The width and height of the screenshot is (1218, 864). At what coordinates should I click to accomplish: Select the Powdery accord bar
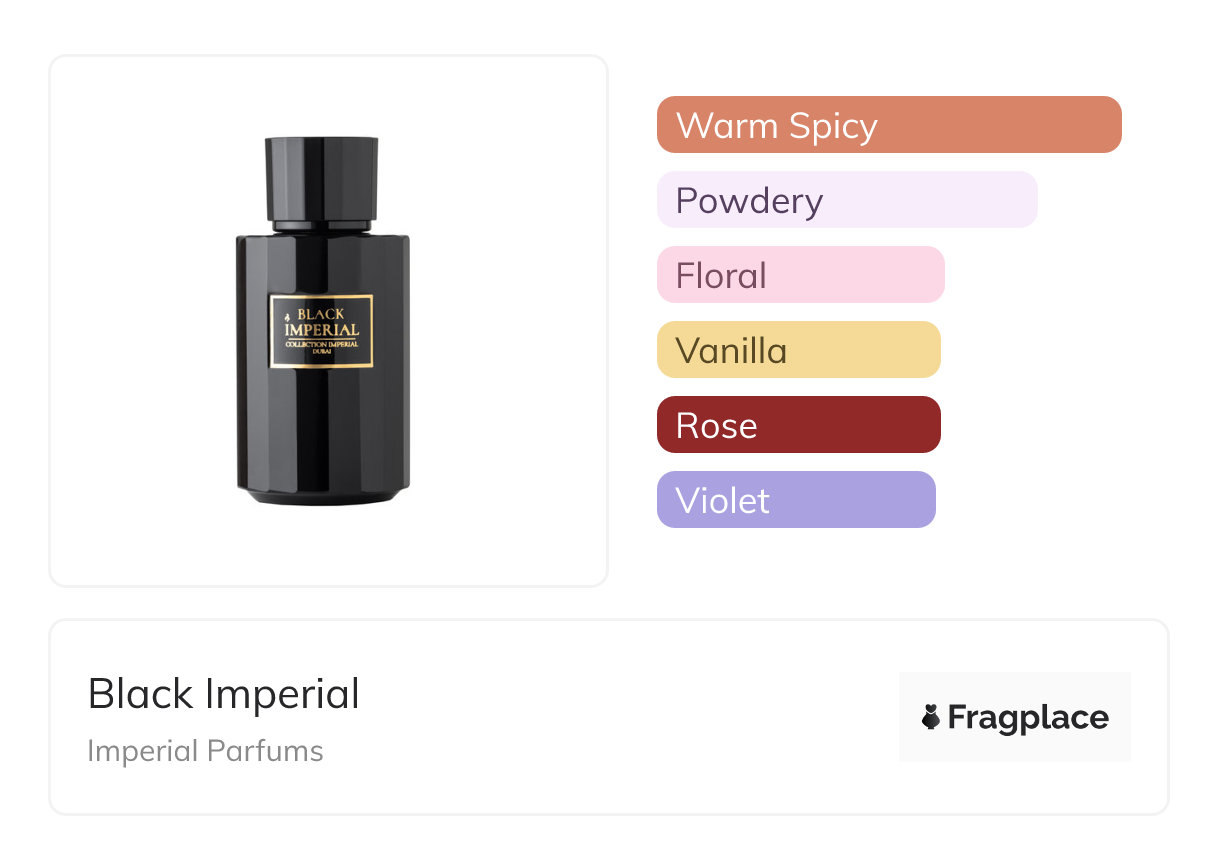pos(847,200)
